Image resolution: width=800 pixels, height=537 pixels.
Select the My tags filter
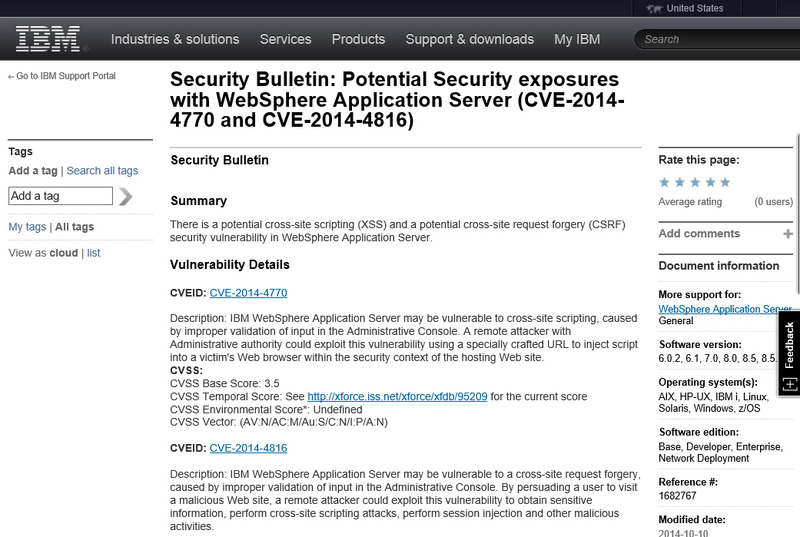27,227
